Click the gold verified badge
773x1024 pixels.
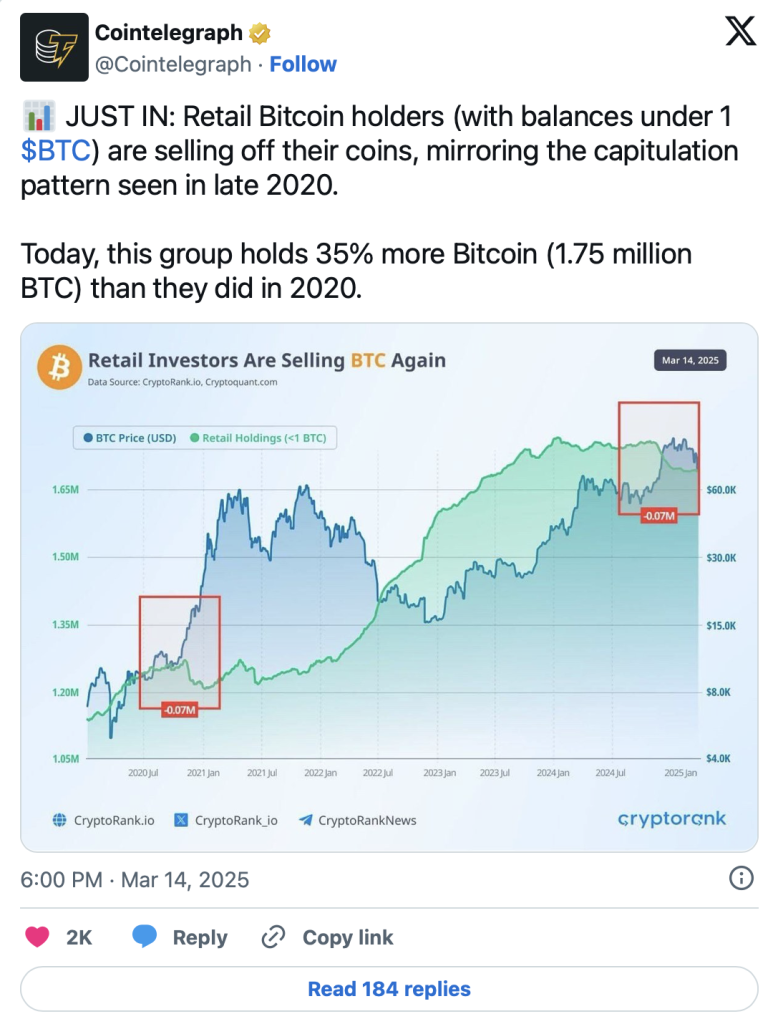point(259,34)
